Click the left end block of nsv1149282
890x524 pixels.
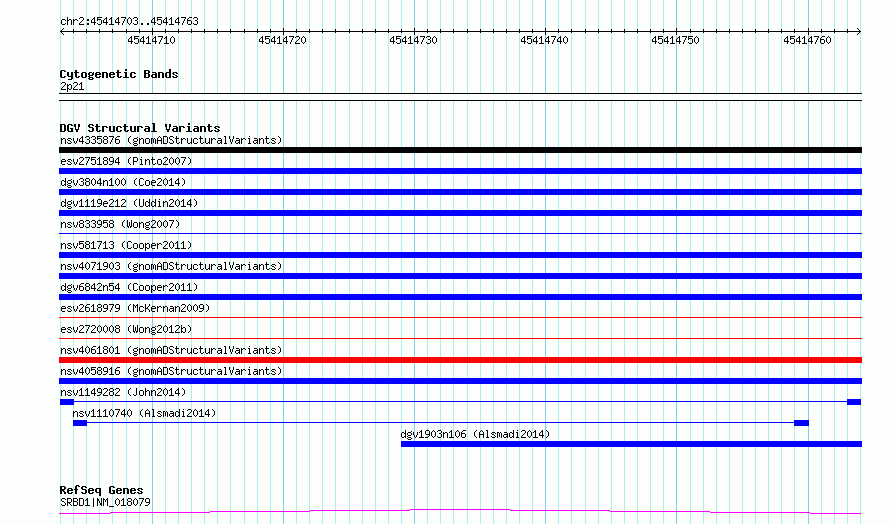click(67, 402)
